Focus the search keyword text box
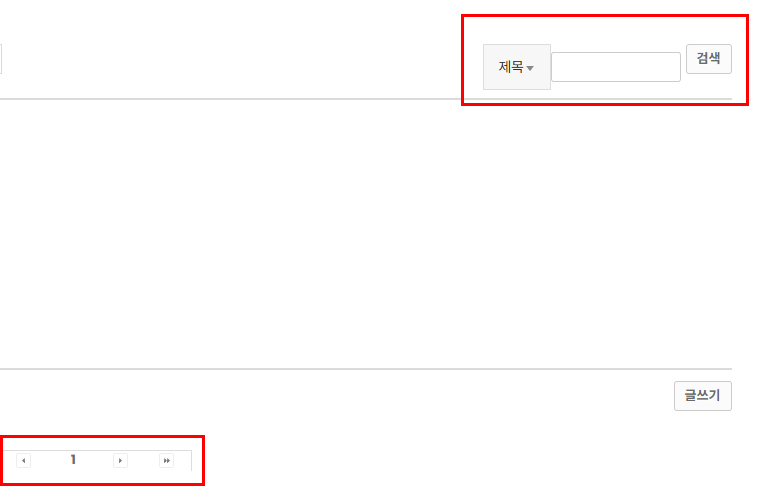This screenshot has width=769, height=491. coord(616,67)
